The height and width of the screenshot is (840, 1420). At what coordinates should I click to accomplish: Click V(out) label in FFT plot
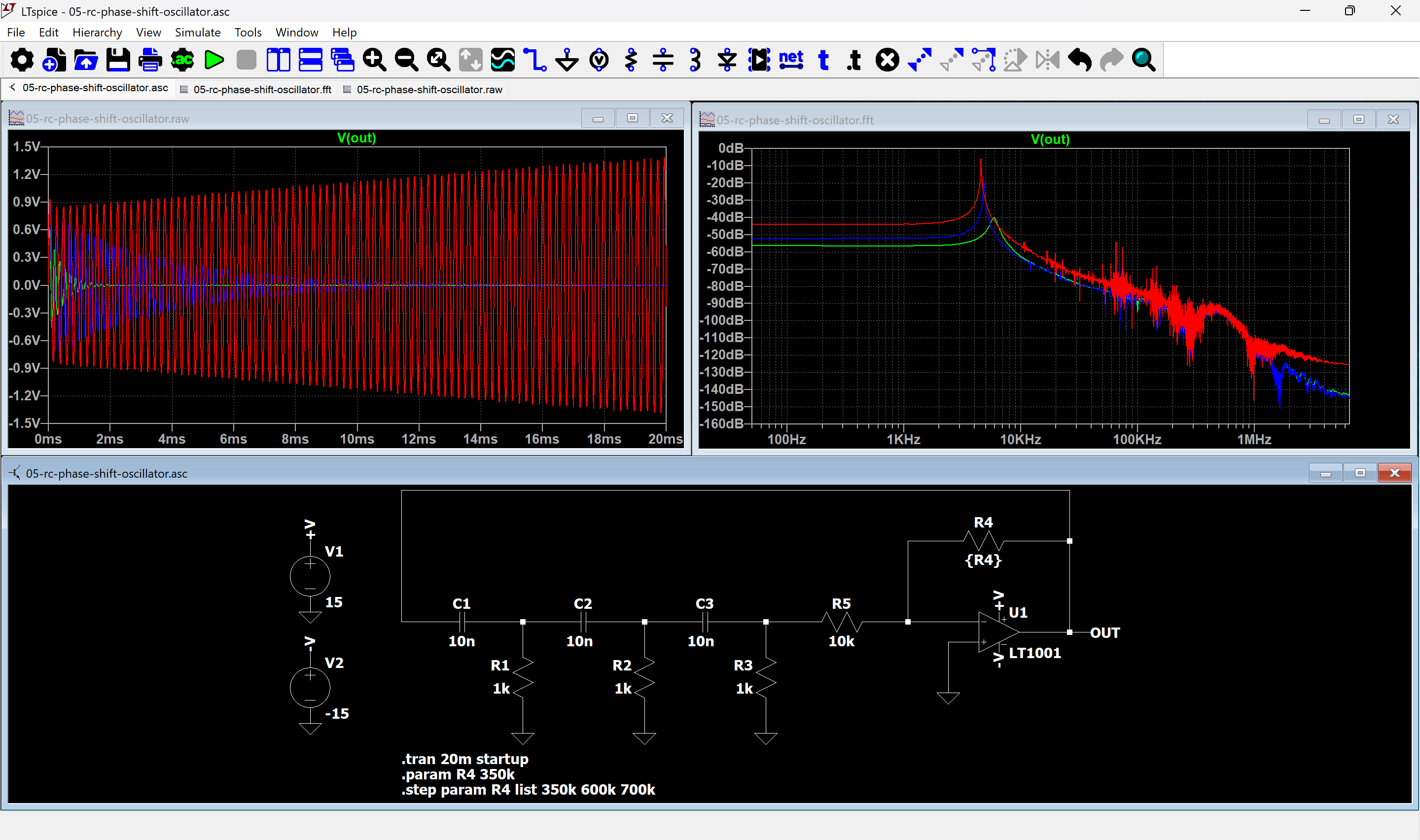pyautogui.click(x=1050, y=139)
